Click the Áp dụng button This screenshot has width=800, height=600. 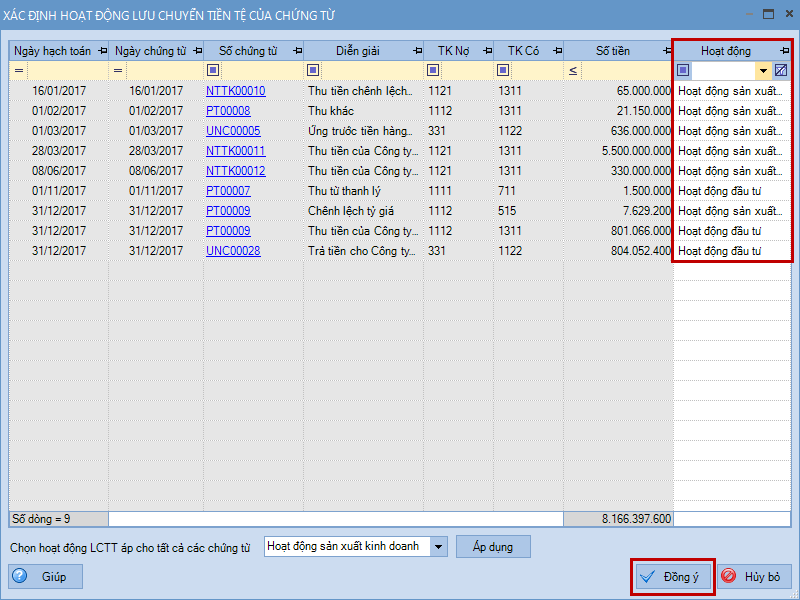pyautogui.click(x=492, y=547)
